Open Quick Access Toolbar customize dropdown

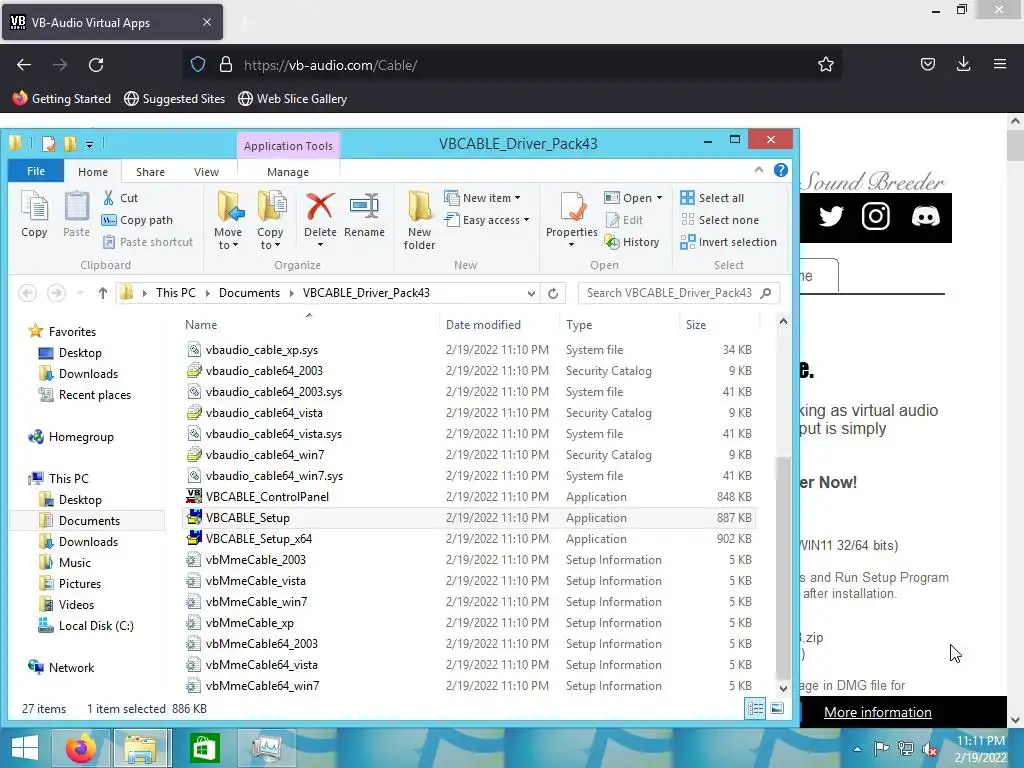tap(89, 144)
